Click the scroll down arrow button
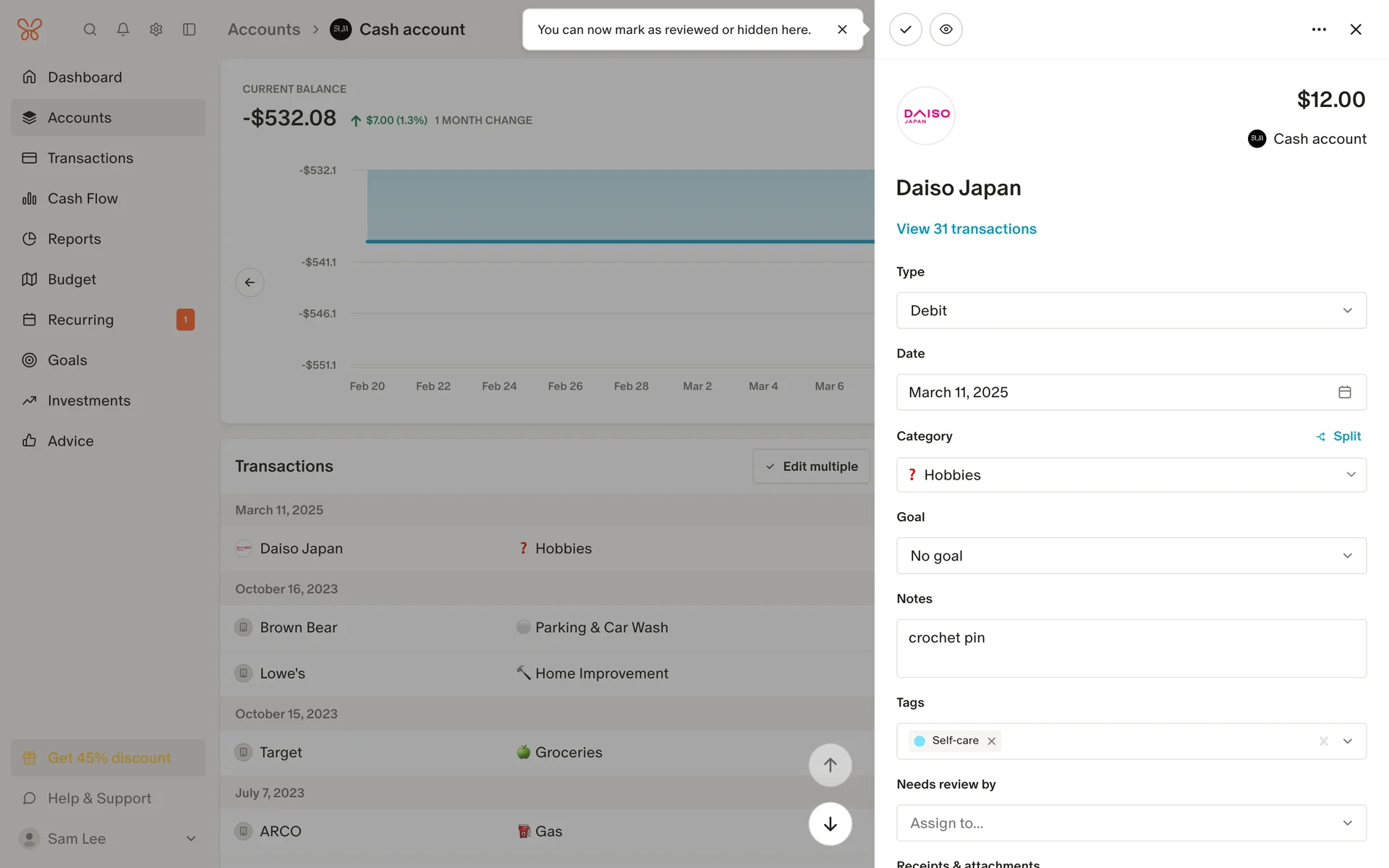 point(830,824)
